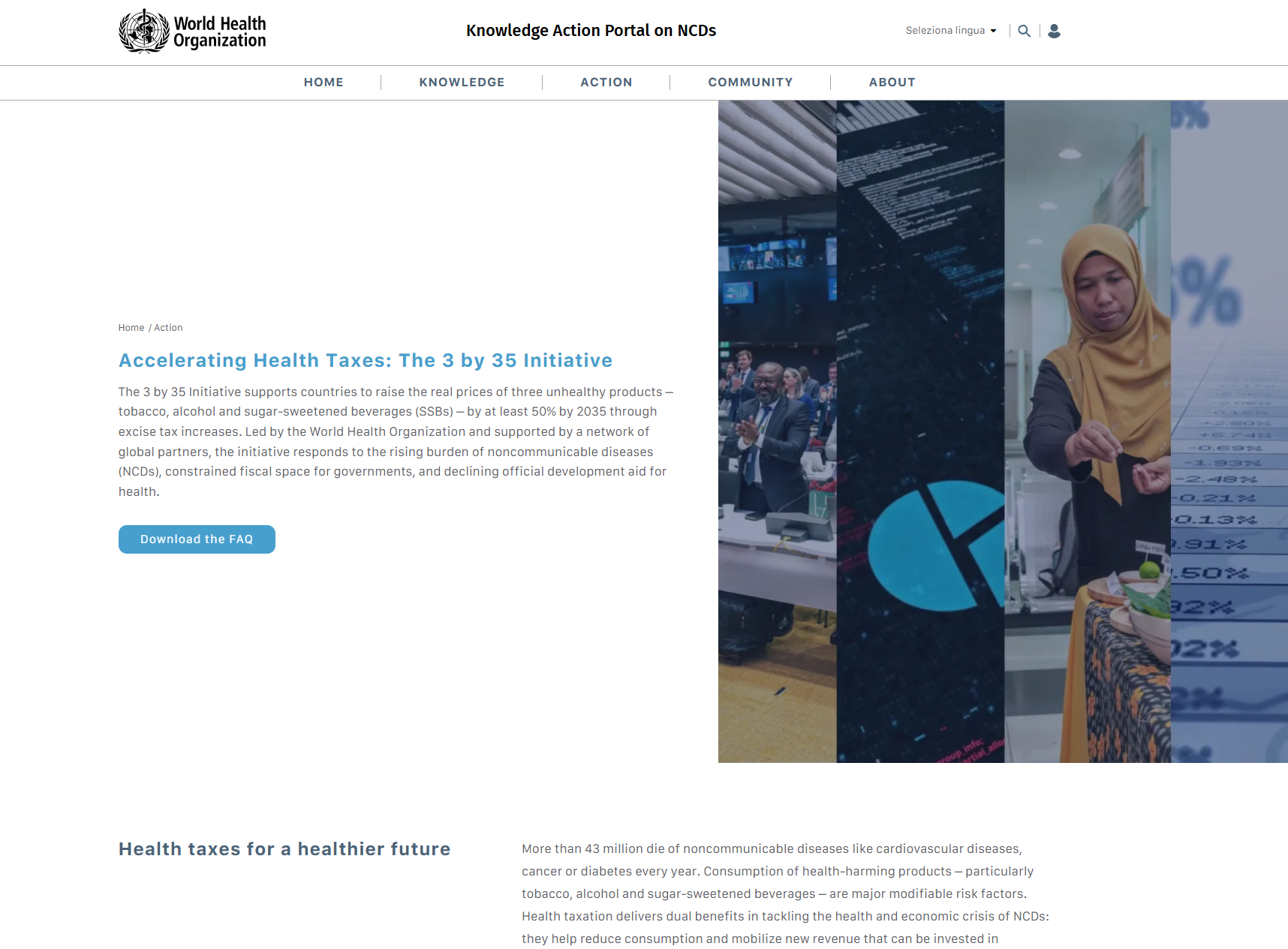
Task: Click the Accelerating Health Taxes heading
Action: pyautogui.click(x=366, y=361)
